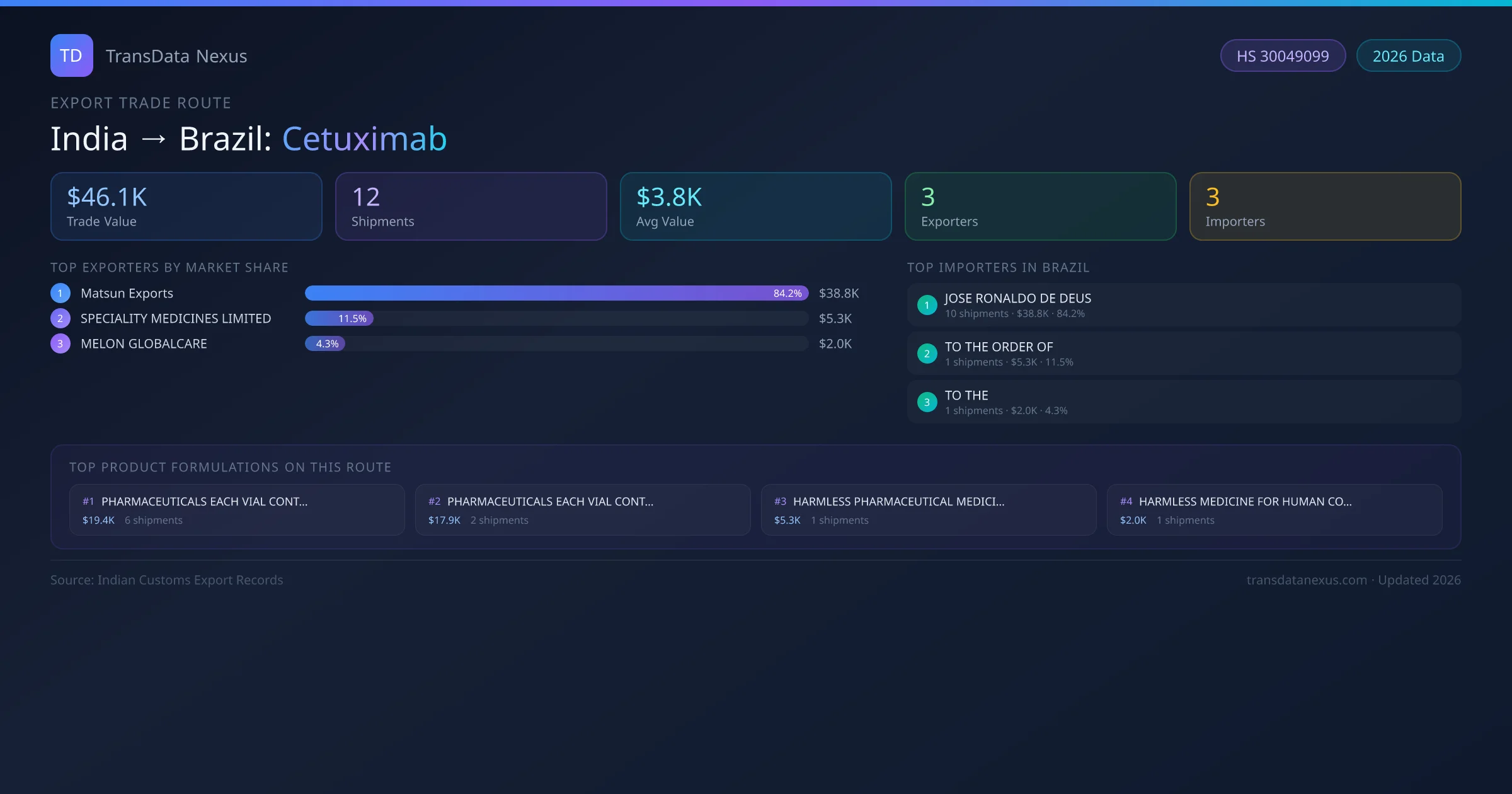The image size is (1512, 794).
Task: Select the 2026 Data badge
Action: point(1408,55)
